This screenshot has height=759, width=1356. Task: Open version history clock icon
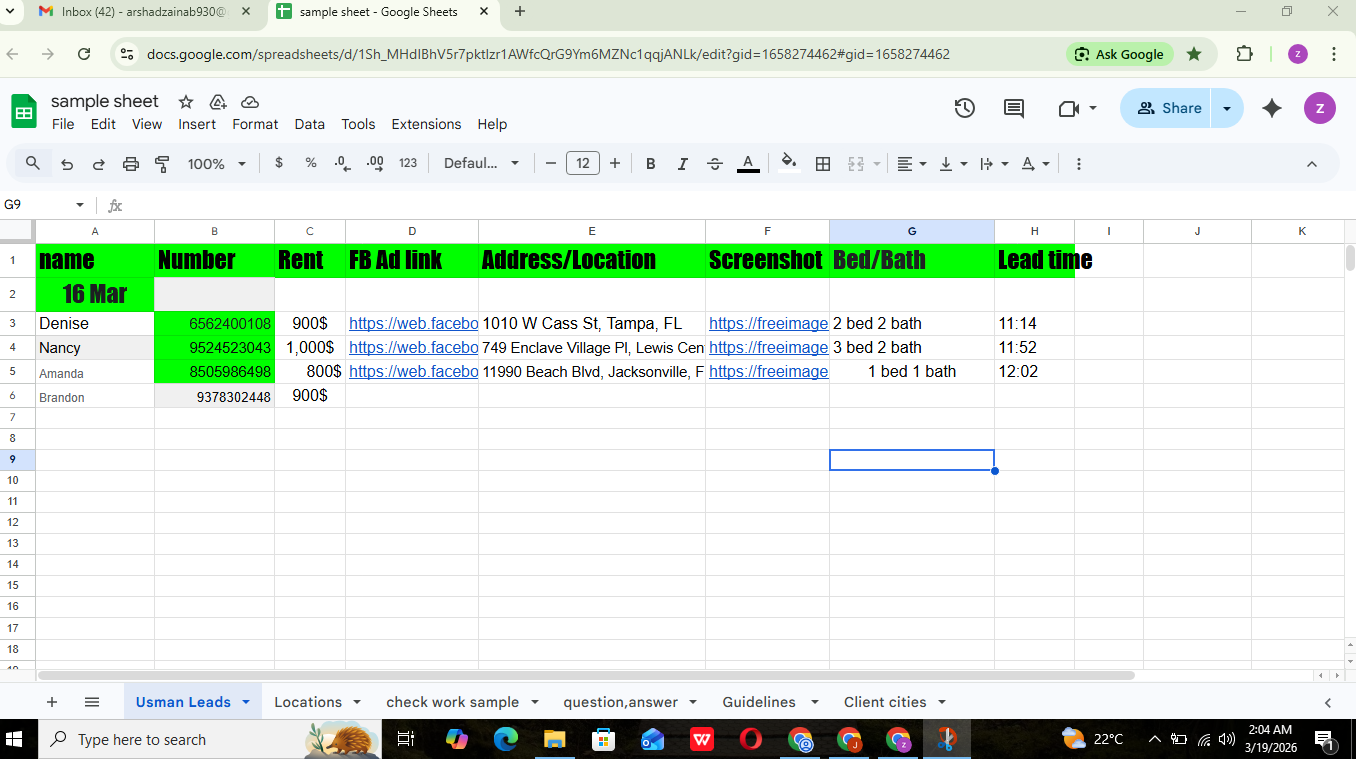tap(964, 108)
